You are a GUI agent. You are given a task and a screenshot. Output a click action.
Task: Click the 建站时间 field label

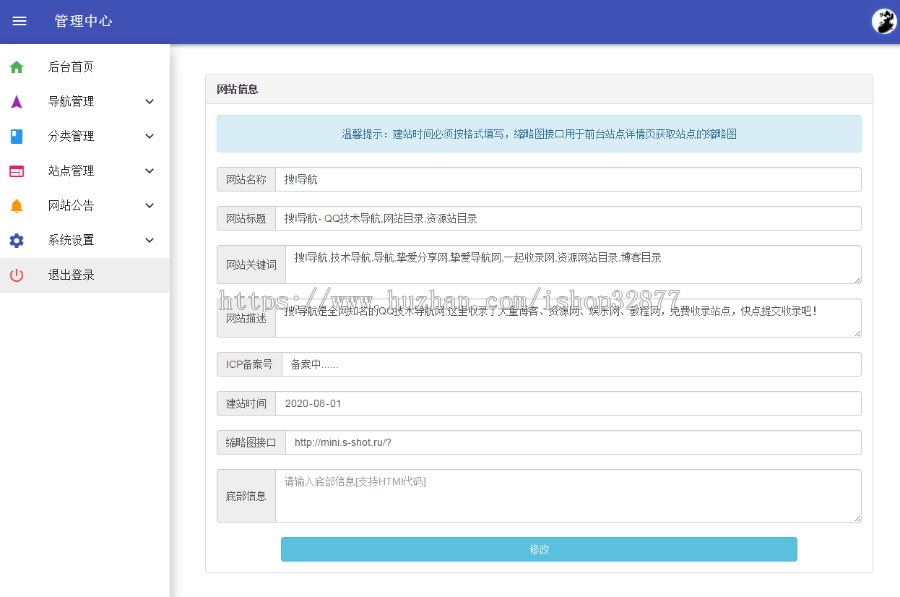246,404
